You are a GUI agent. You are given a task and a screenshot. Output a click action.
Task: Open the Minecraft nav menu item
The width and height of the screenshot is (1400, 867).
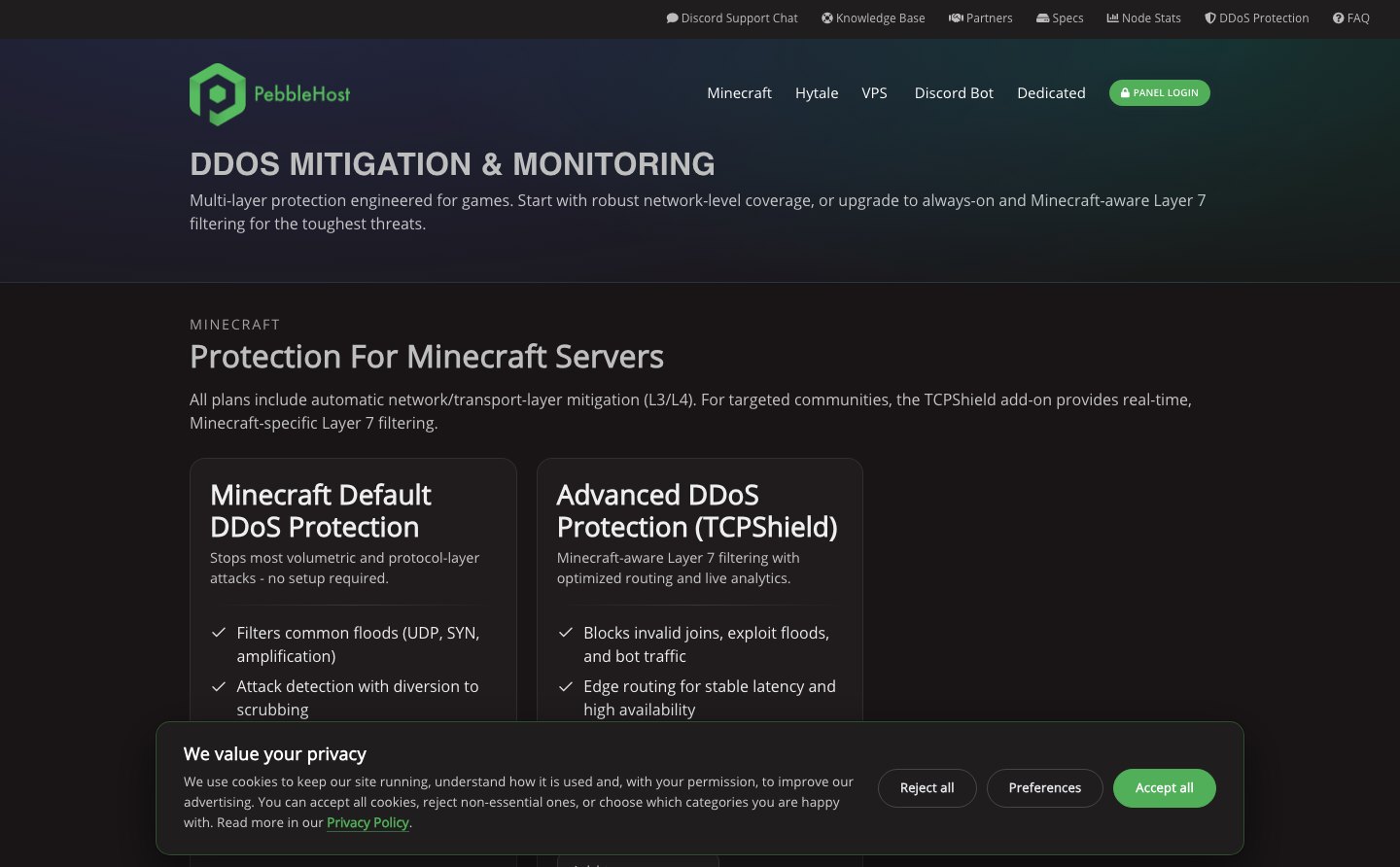[x=739, y=93]
